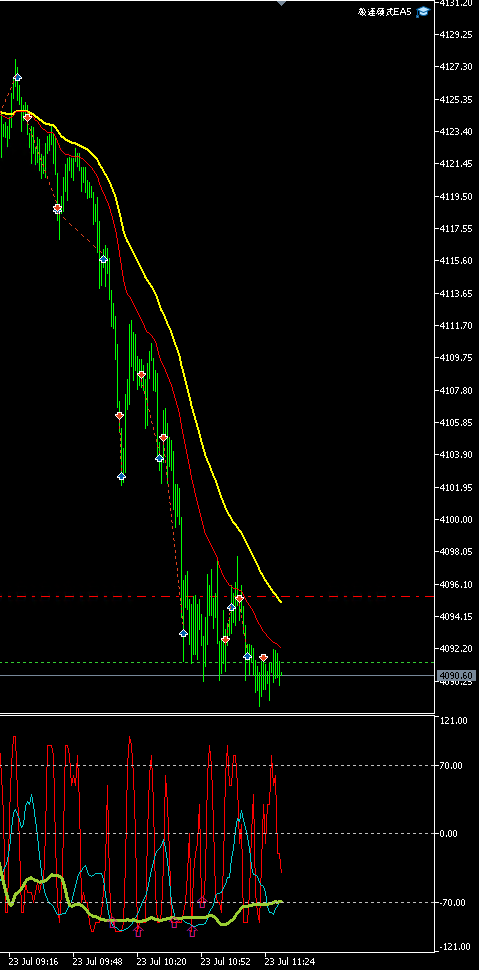Click the 23 Jul 10:20 time label
This screenshot has width=479, height=970.
tap(162, 962)
